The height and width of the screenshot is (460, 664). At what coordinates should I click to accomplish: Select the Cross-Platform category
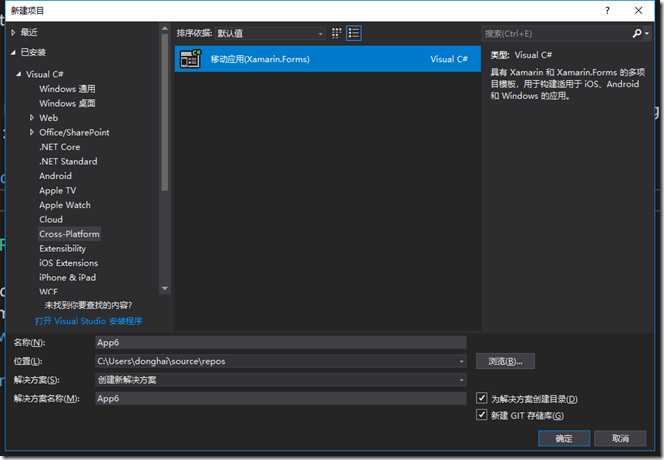point(69,234)
